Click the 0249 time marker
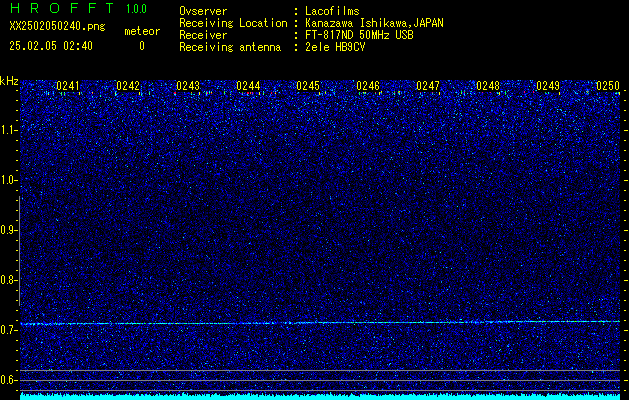This screenshot has height=400, width=629. (x=548, y=86)
